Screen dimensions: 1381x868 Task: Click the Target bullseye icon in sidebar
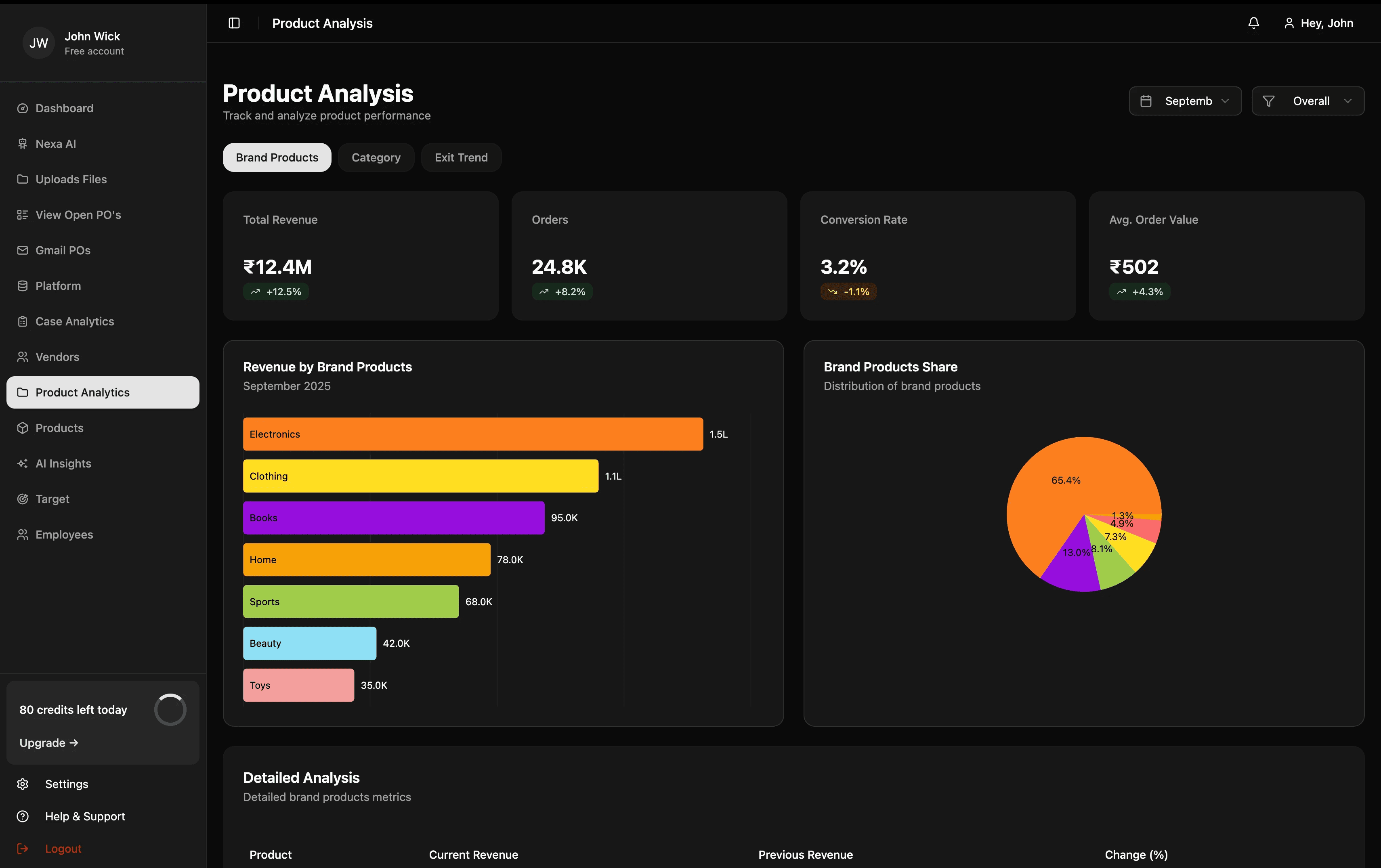22,499
